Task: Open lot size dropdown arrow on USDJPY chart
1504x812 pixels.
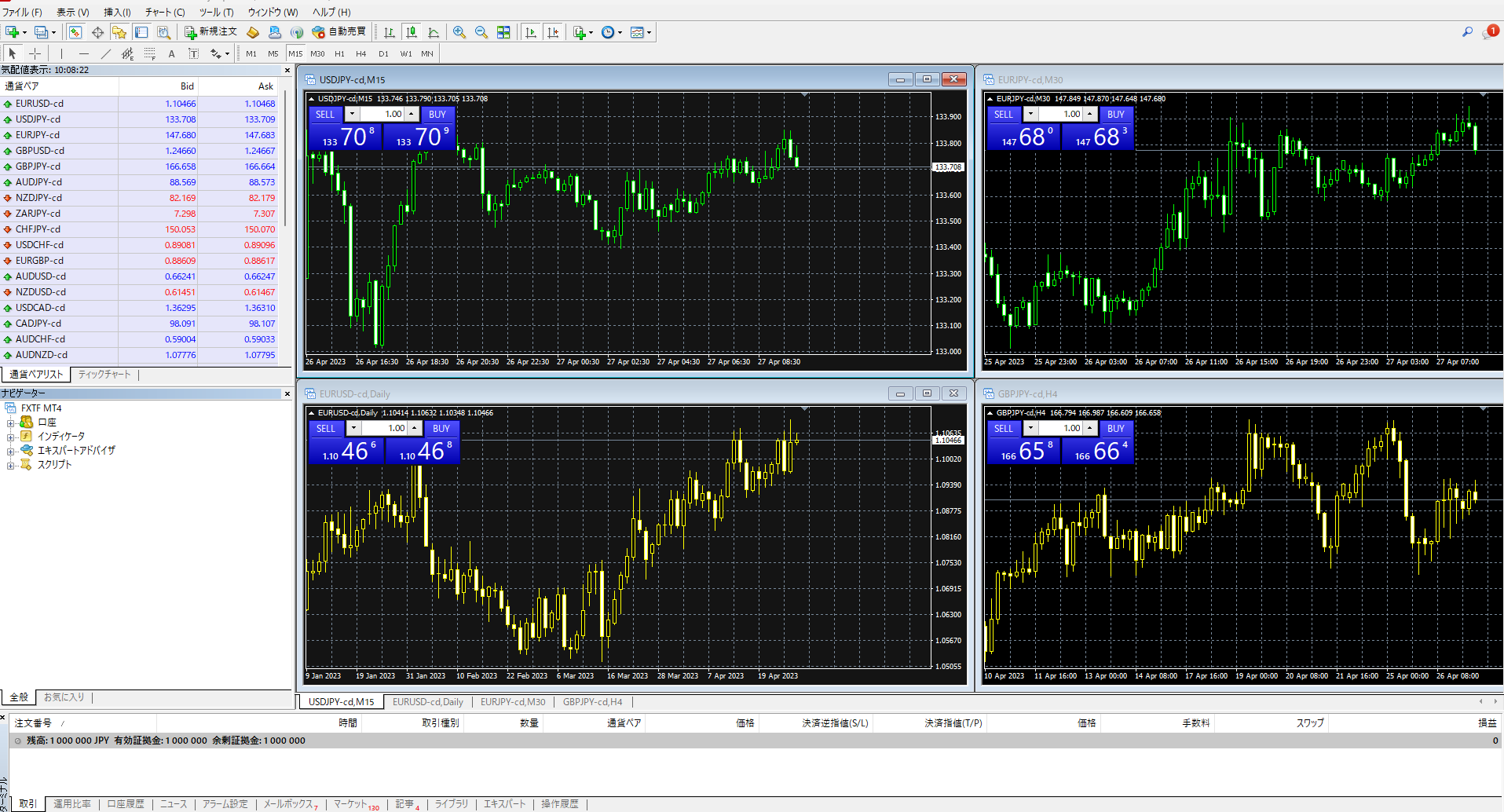Action: [352, 115]
